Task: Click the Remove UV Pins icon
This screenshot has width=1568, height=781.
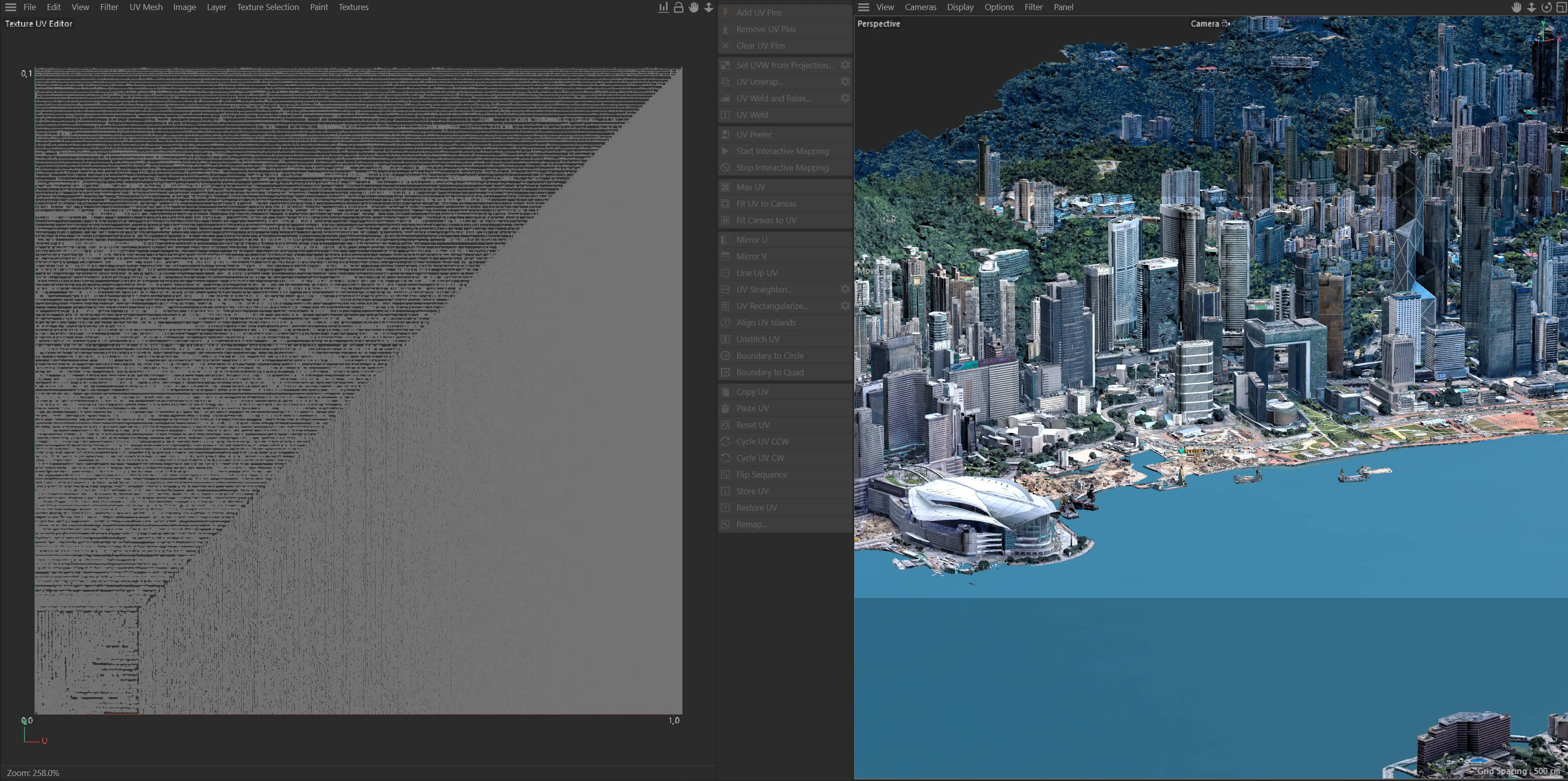Action: 726,29
